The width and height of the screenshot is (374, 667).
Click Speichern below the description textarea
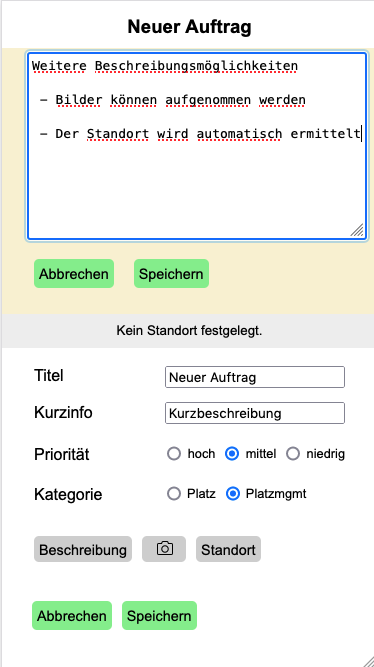tap(171, 274)
